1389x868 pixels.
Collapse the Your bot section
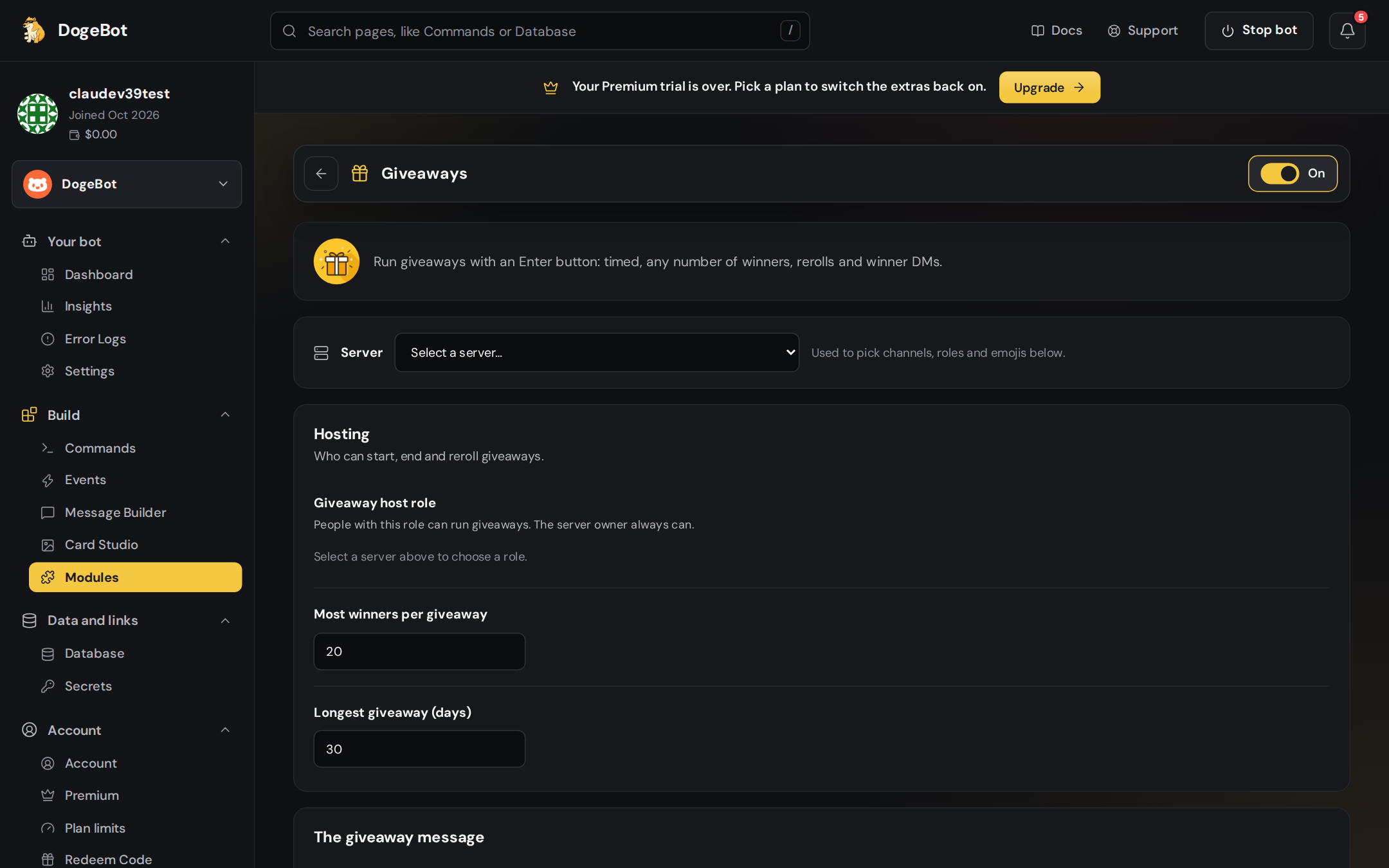[x=225, y=241]
